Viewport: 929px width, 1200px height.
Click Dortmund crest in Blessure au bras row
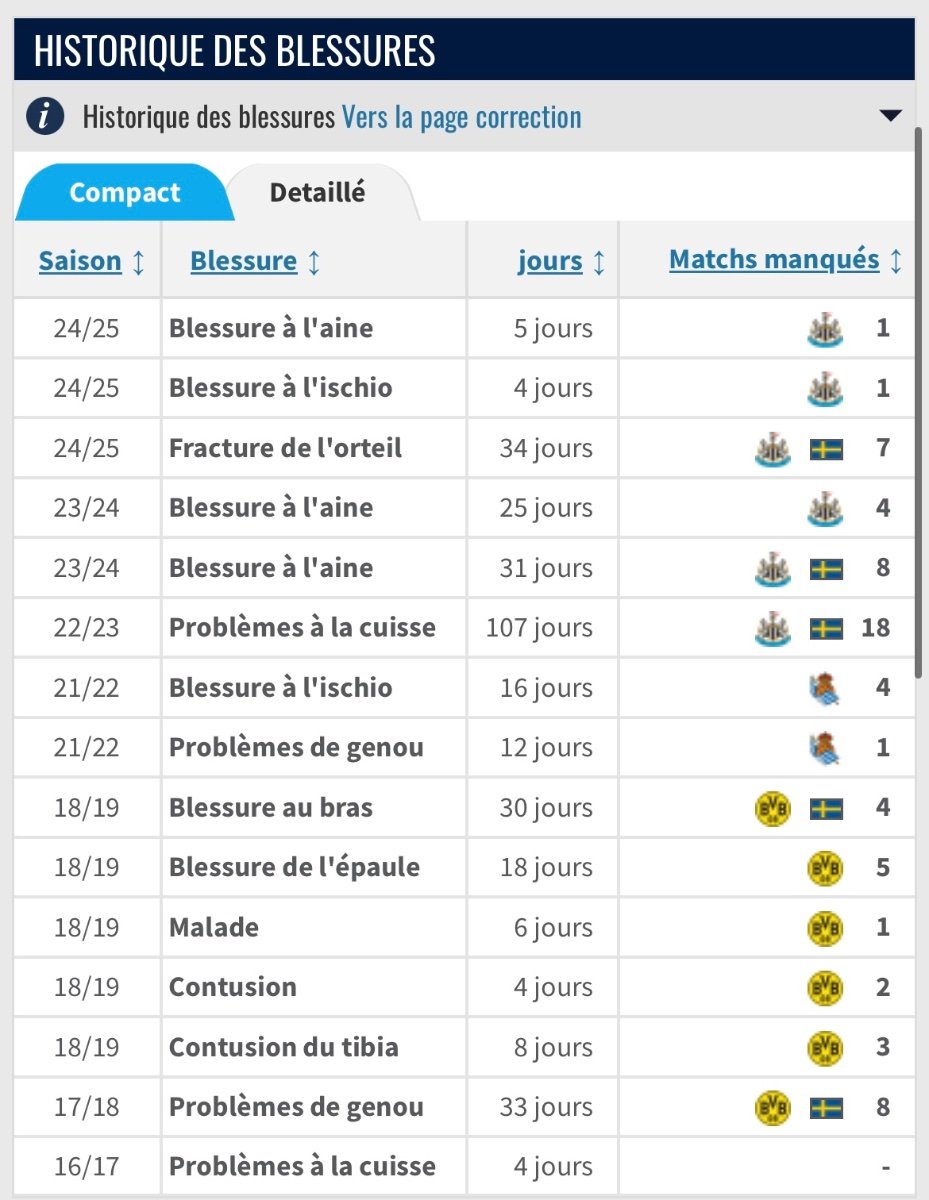coord(773,808)
